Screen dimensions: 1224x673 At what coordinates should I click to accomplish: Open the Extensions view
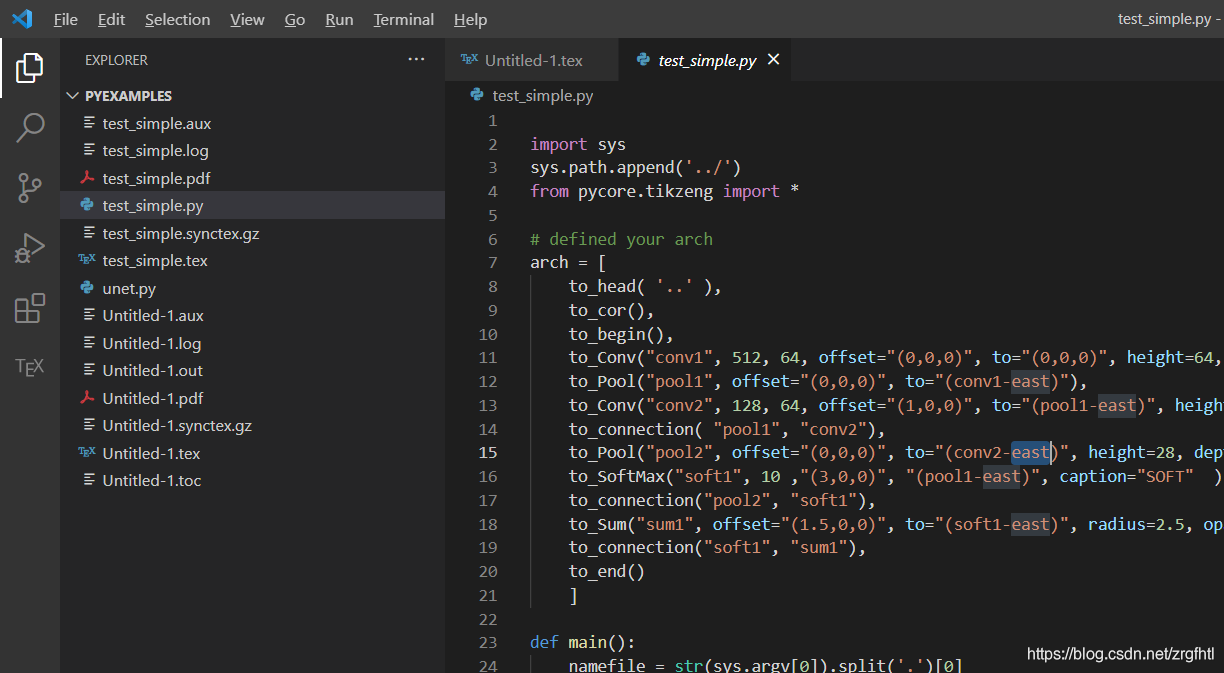(x=30, y=308)
